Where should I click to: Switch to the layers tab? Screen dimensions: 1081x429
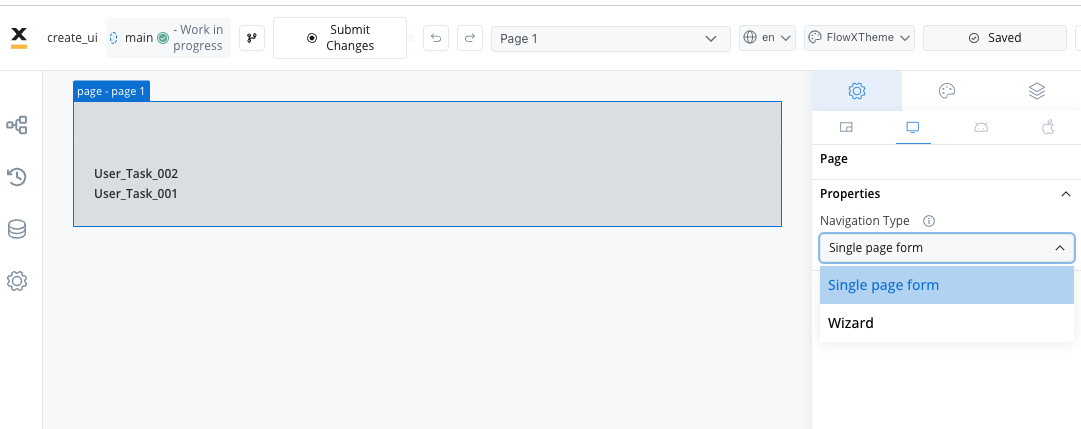[x=1036, y=90]
